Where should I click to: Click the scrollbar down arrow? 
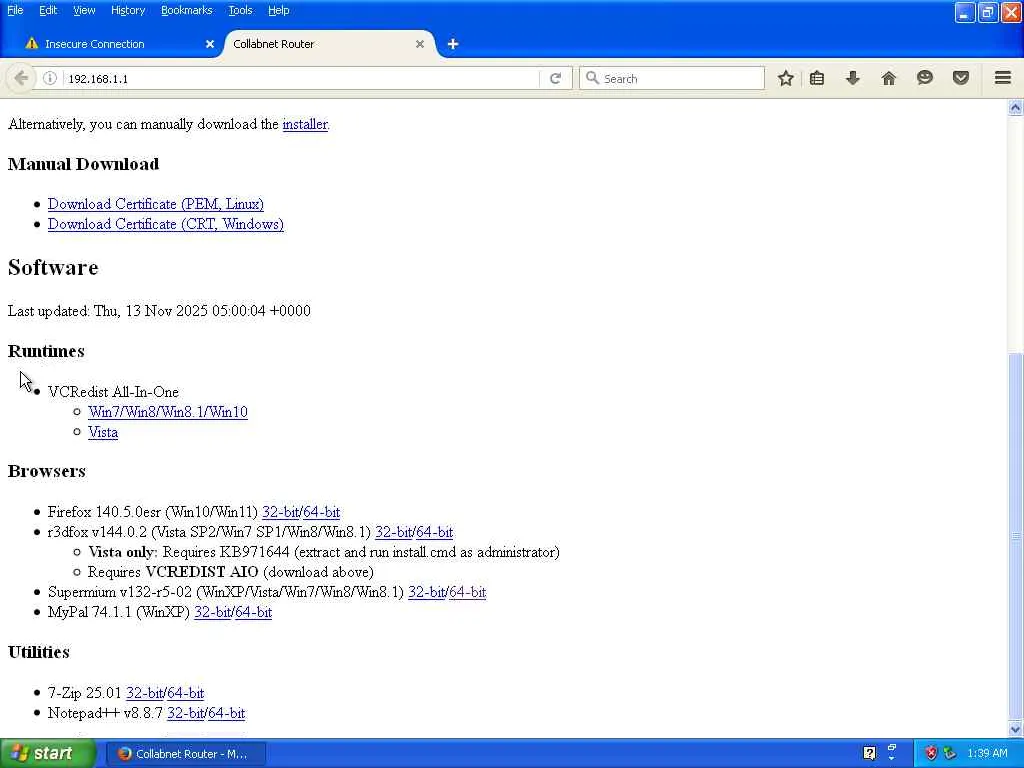point(1015,729)
